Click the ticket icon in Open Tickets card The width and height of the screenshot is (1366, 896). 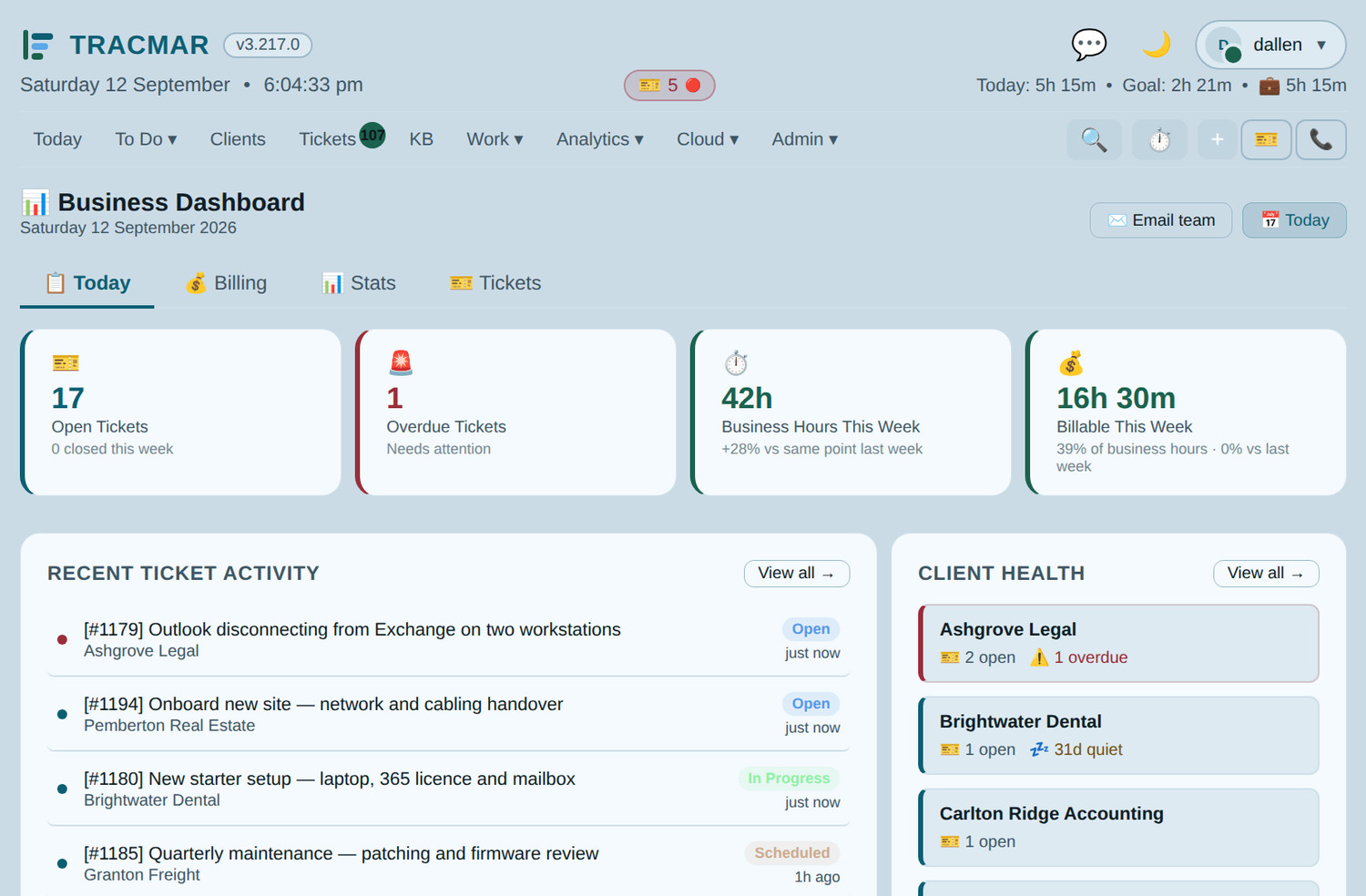click(x=66, y=363)
